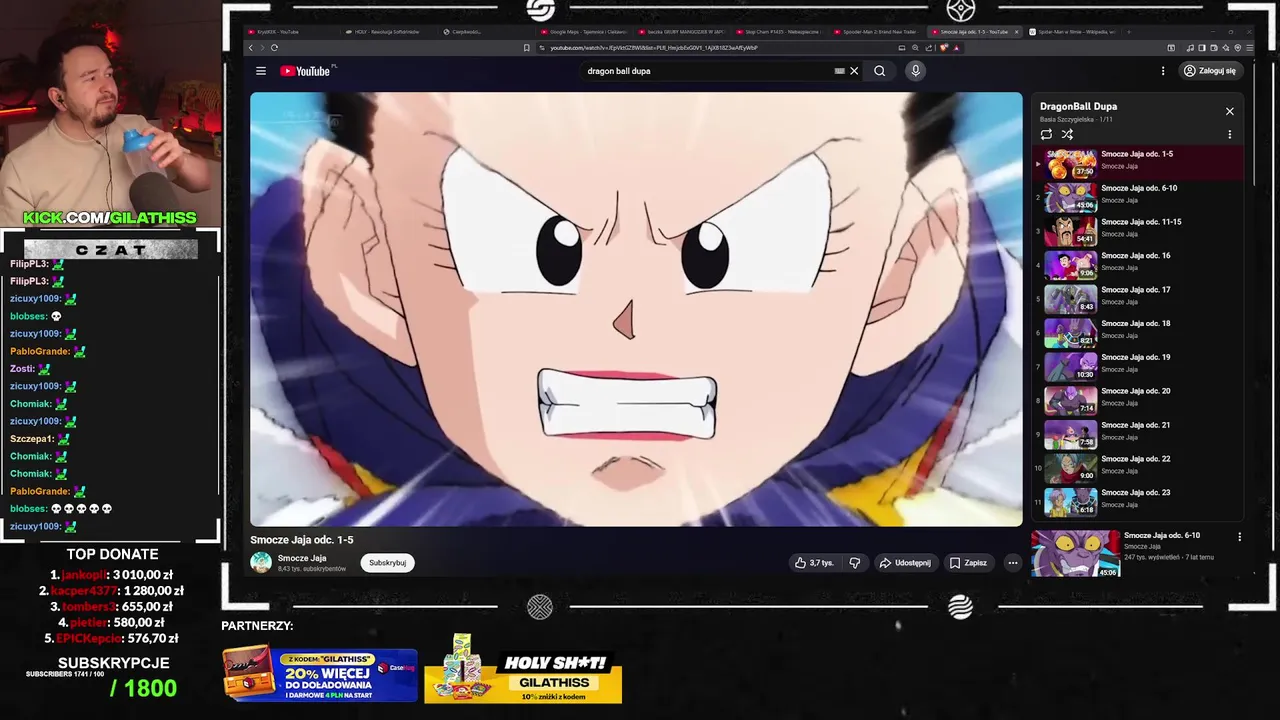Viewport: 1280px width, 720px height.
Task: Sign in with the Zaloguj się button
Action: coord(1209,71)
